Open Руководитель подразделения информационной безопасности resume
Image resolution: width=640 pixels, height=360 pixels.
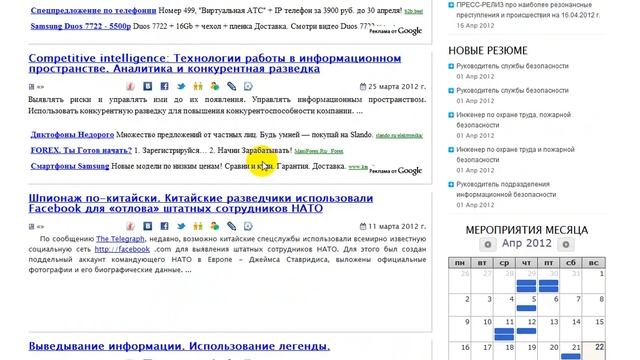pyautogui.click(x=506, y=189)
